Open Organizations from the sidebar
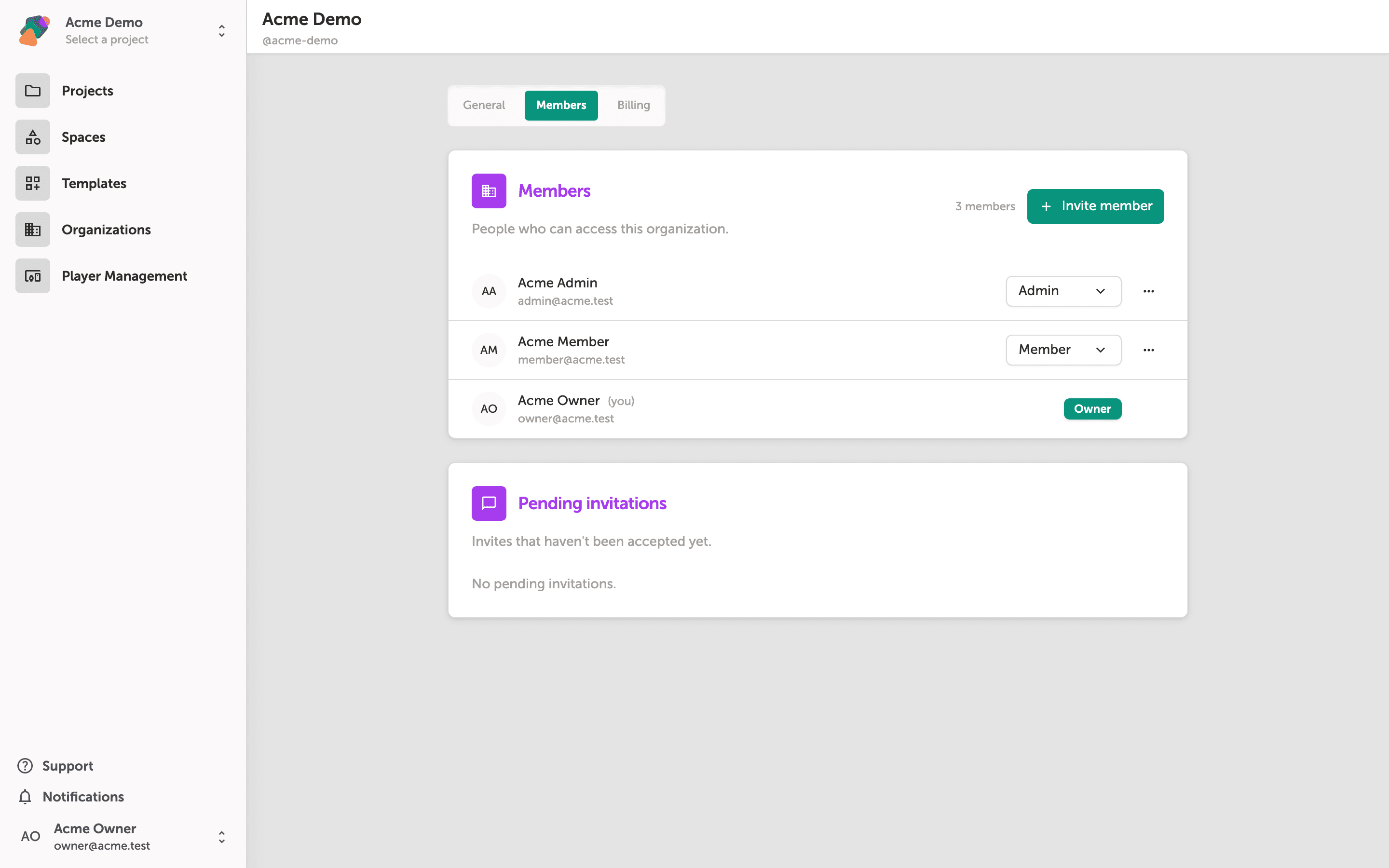The width and height of the screenshot is (1389, 868). pos(106,230)
